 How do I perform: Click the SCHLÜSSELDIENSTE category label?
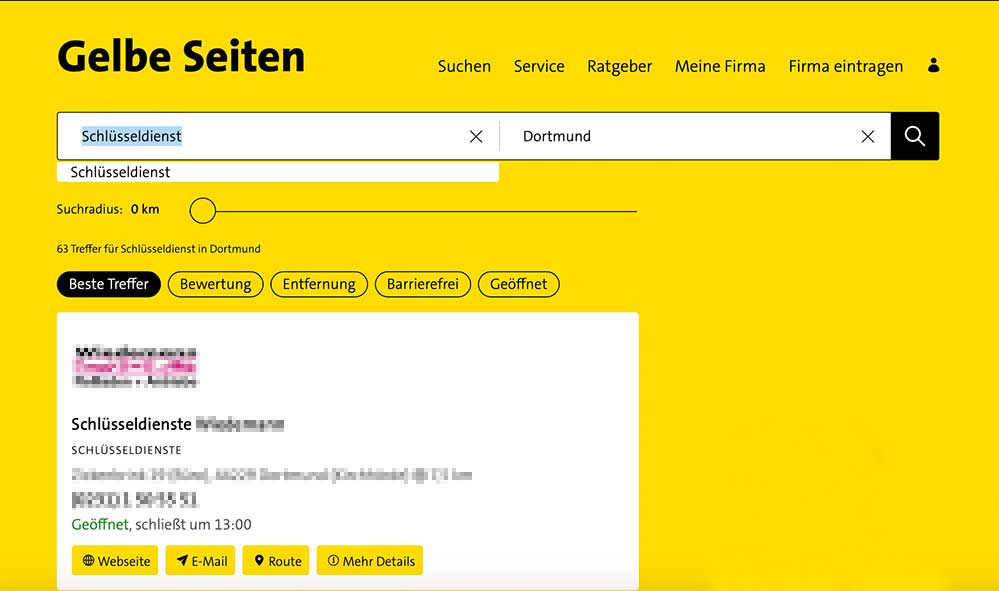coord(126,450)
